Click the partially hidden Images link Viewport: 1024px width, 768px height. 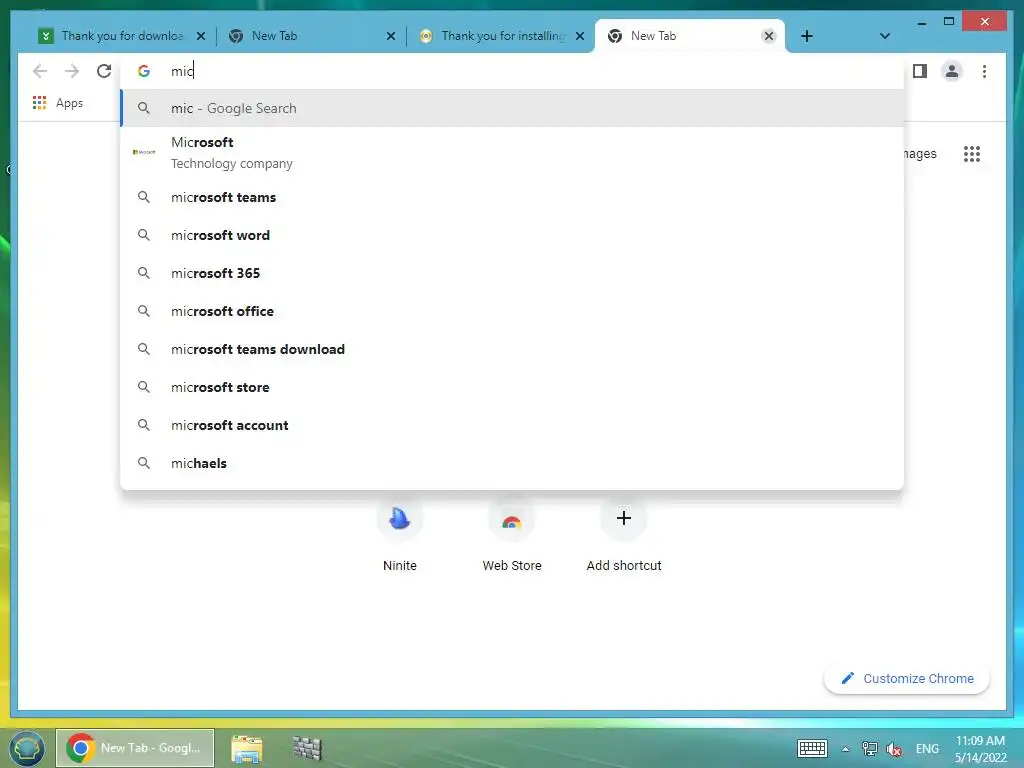[x=920, y=153]
